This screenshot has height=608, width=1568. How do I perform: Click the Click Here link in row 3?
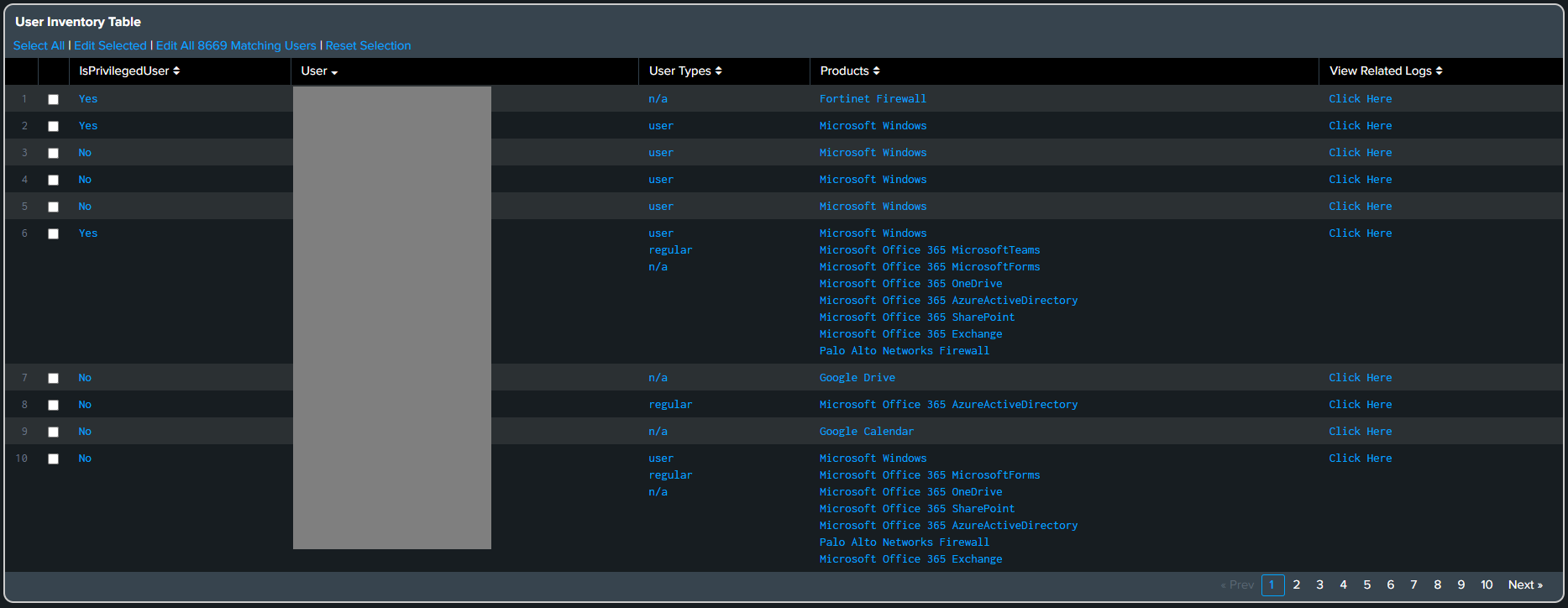tap(1361, 153)
